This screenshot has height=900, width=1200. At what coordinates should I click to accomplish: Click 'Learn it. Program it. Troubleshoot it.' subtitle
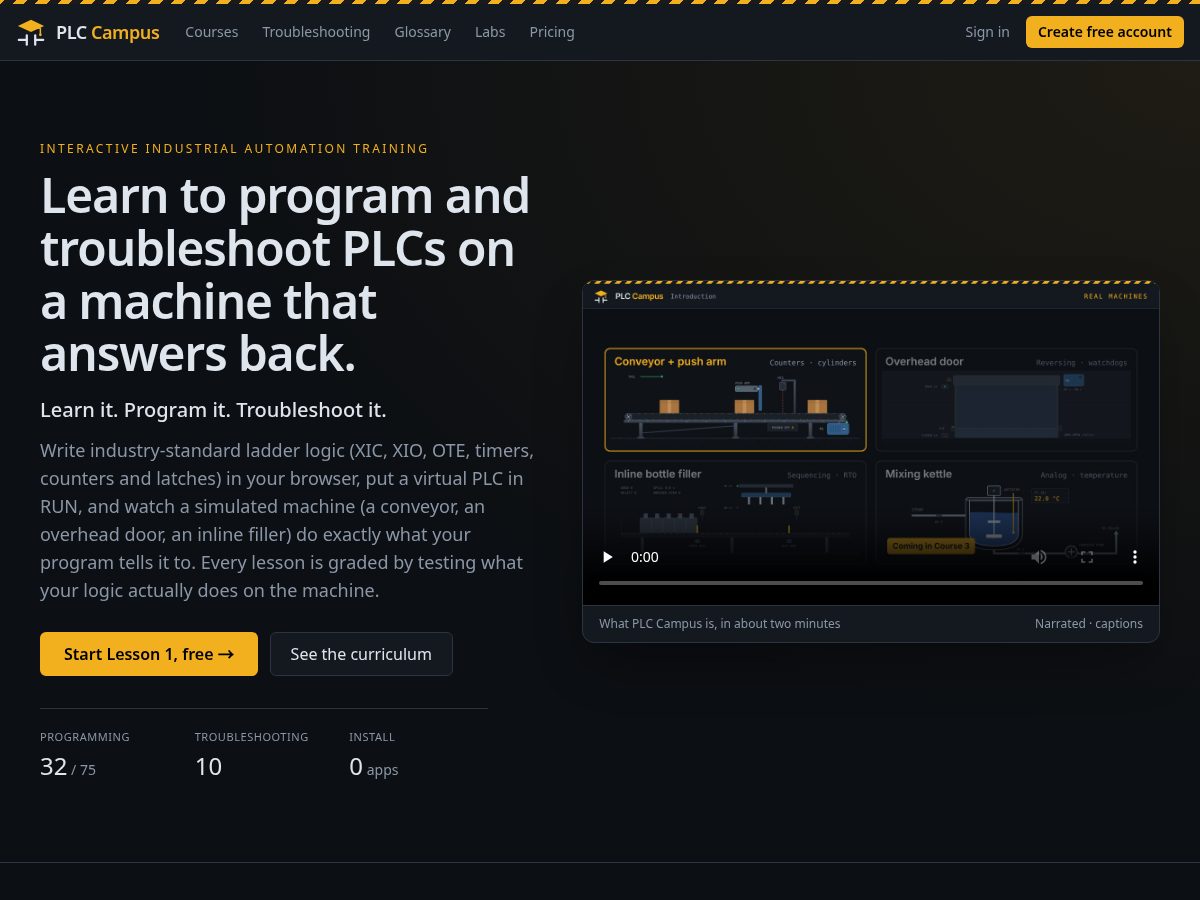point(213,410)
